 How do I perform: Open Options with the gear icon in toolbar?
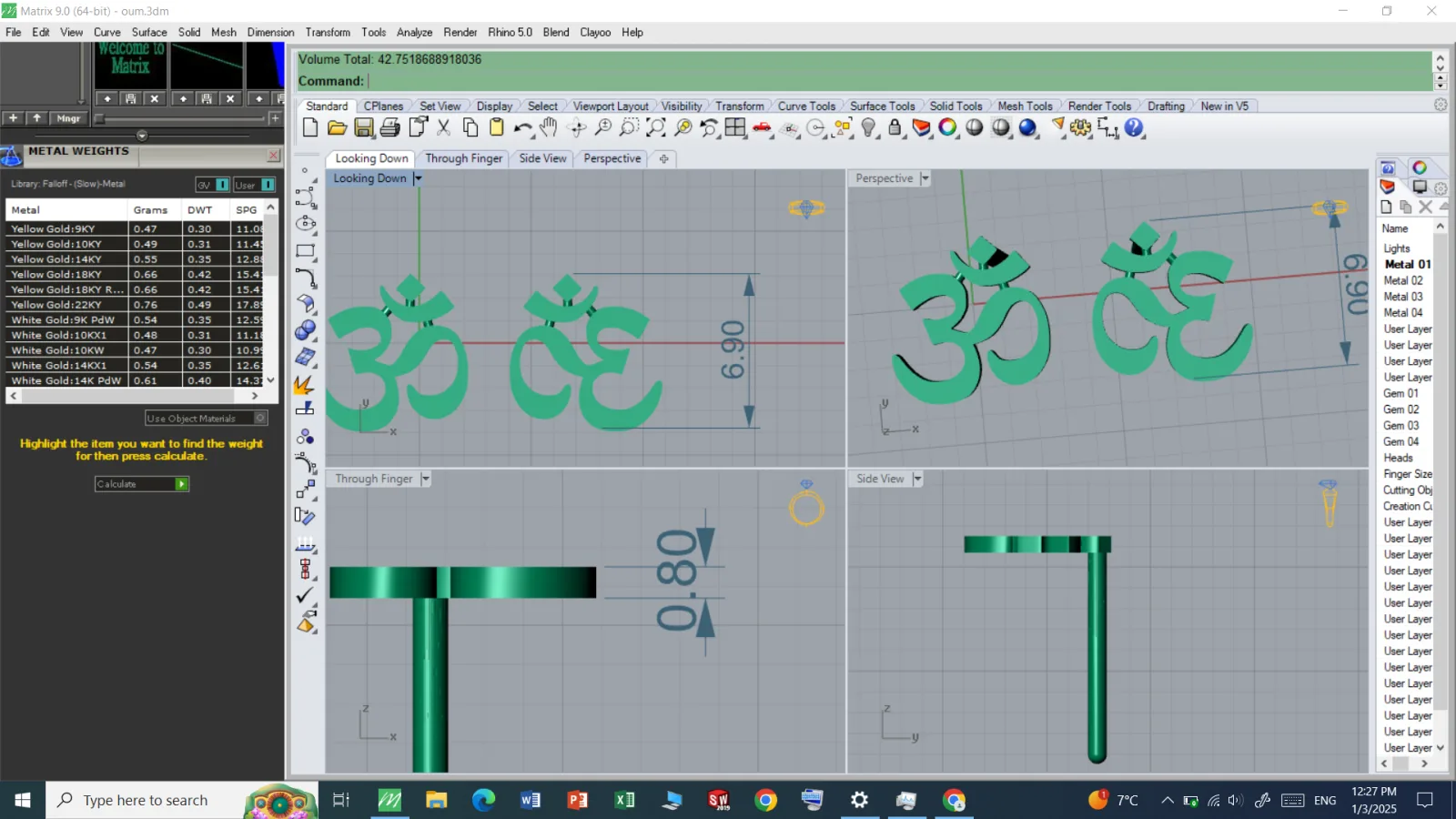[x=1080, y=127]
